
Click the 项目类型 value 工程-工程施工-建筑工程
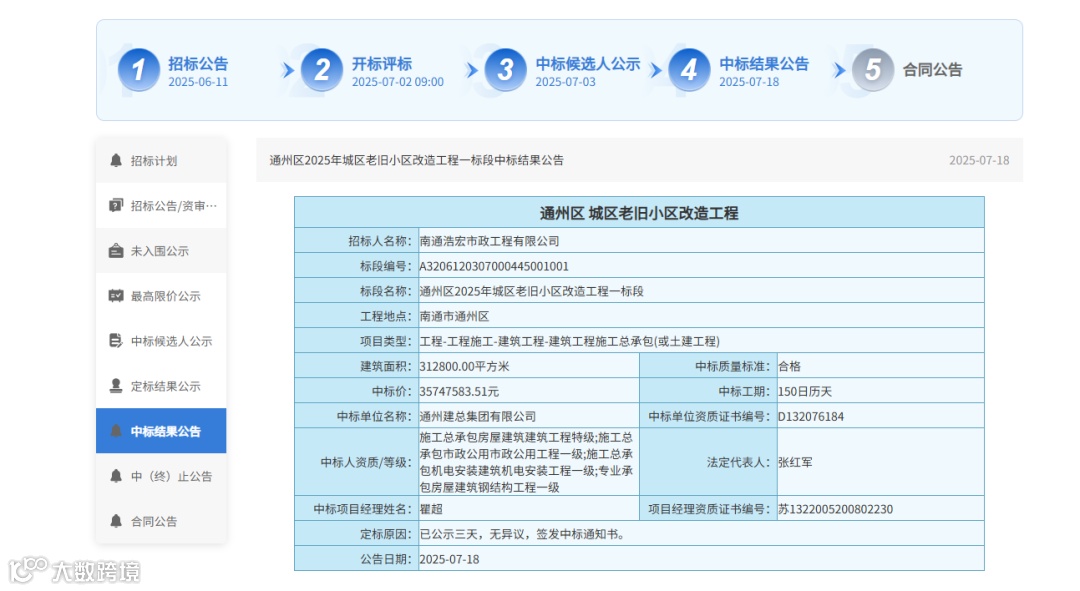[x=570, y=342]
